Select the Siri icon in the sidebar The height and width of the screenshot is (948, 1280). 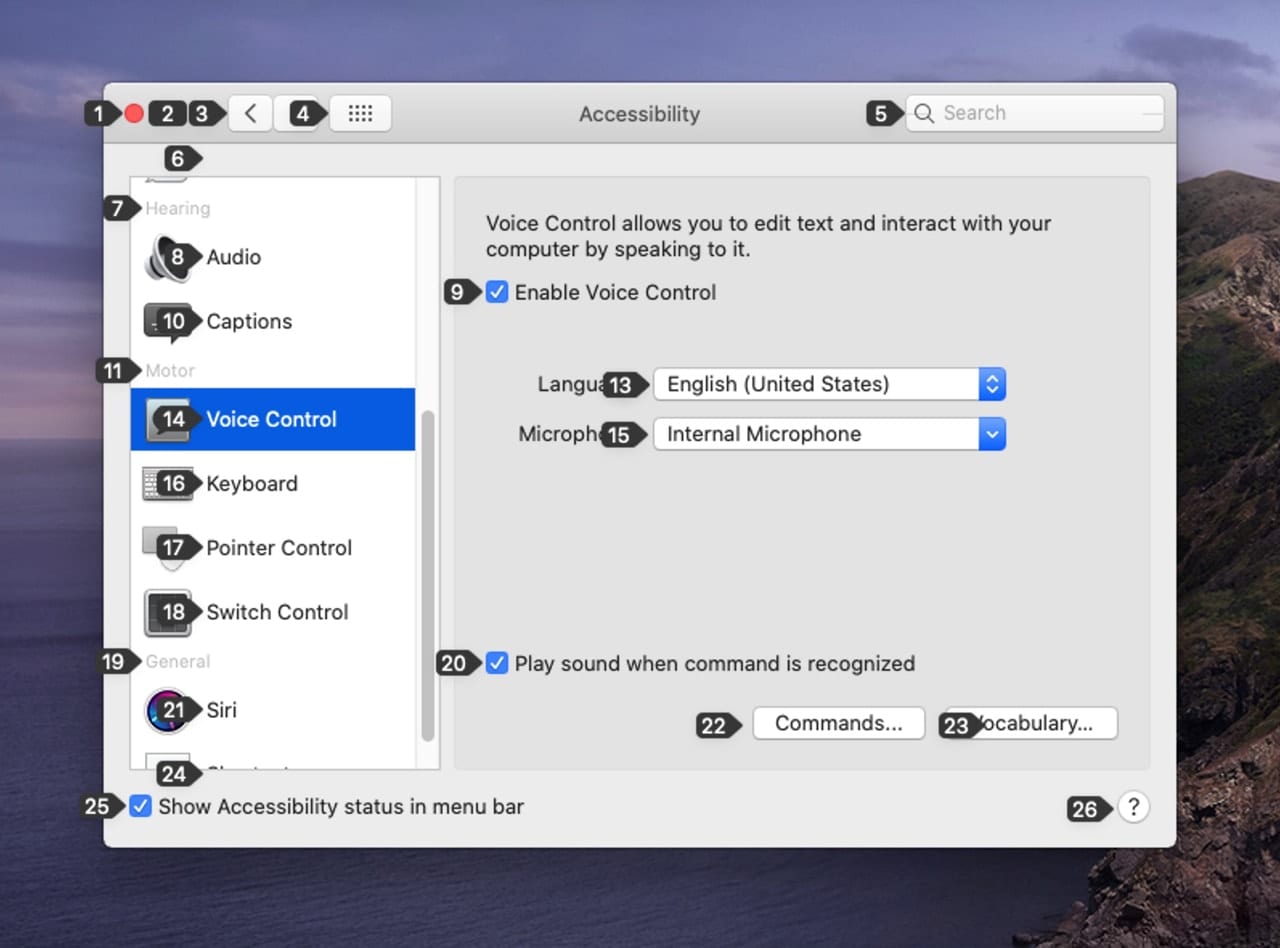[x=166, y=710]
